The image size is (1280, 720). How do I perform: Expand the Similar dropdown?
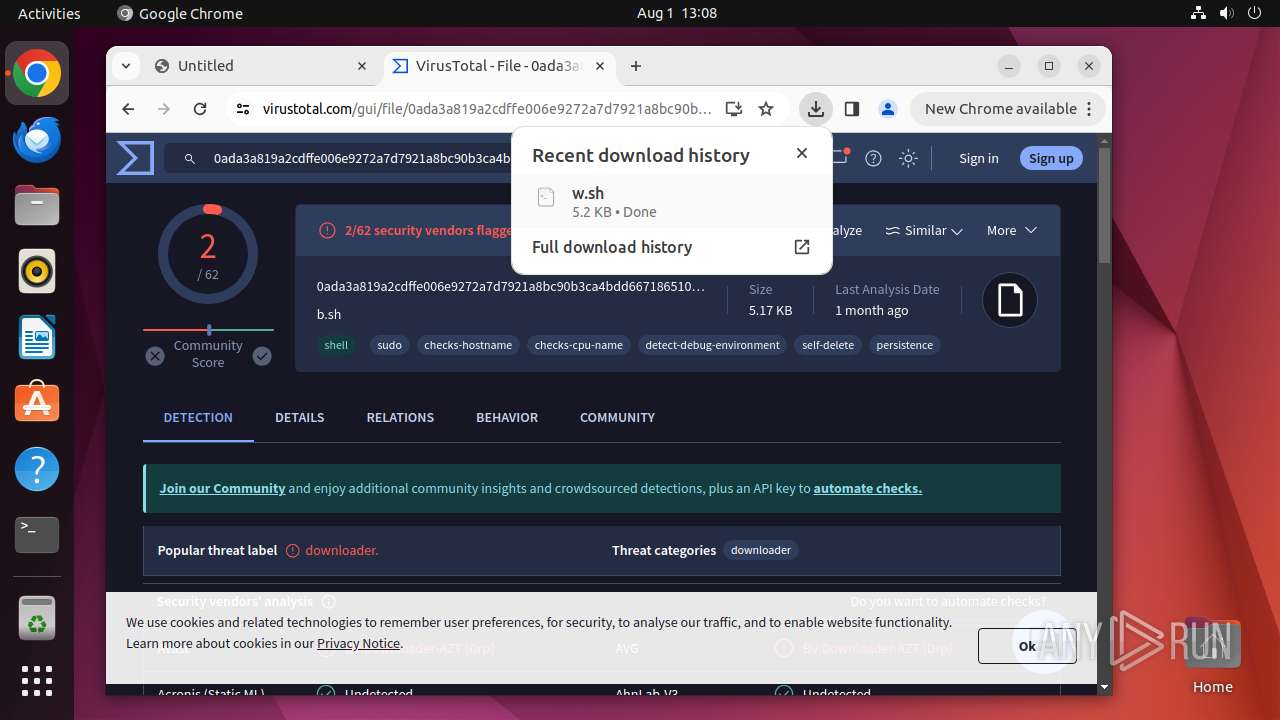point(924,230)
